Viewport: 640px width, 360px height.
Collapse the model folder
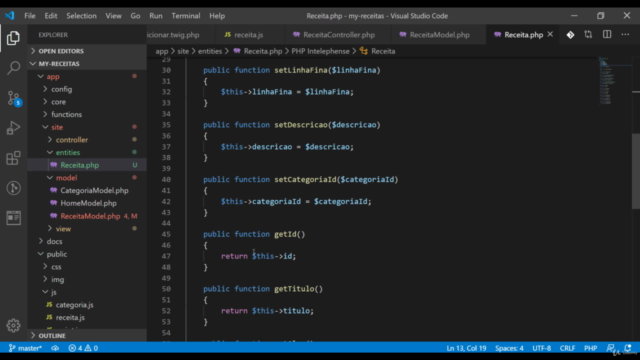[87, 178]
